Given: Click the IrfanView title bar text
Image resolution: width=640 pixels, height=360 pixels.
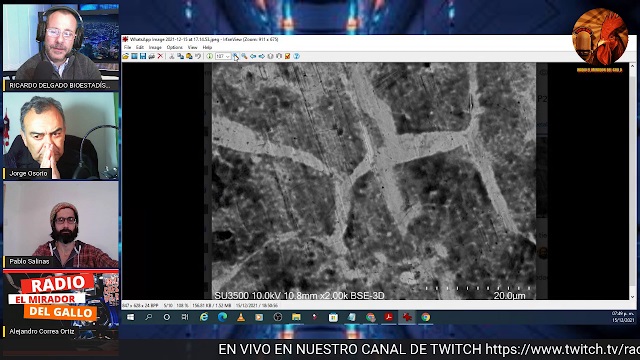Looking at the screenshot, I should pyautogui.click(x=204, y=40).
